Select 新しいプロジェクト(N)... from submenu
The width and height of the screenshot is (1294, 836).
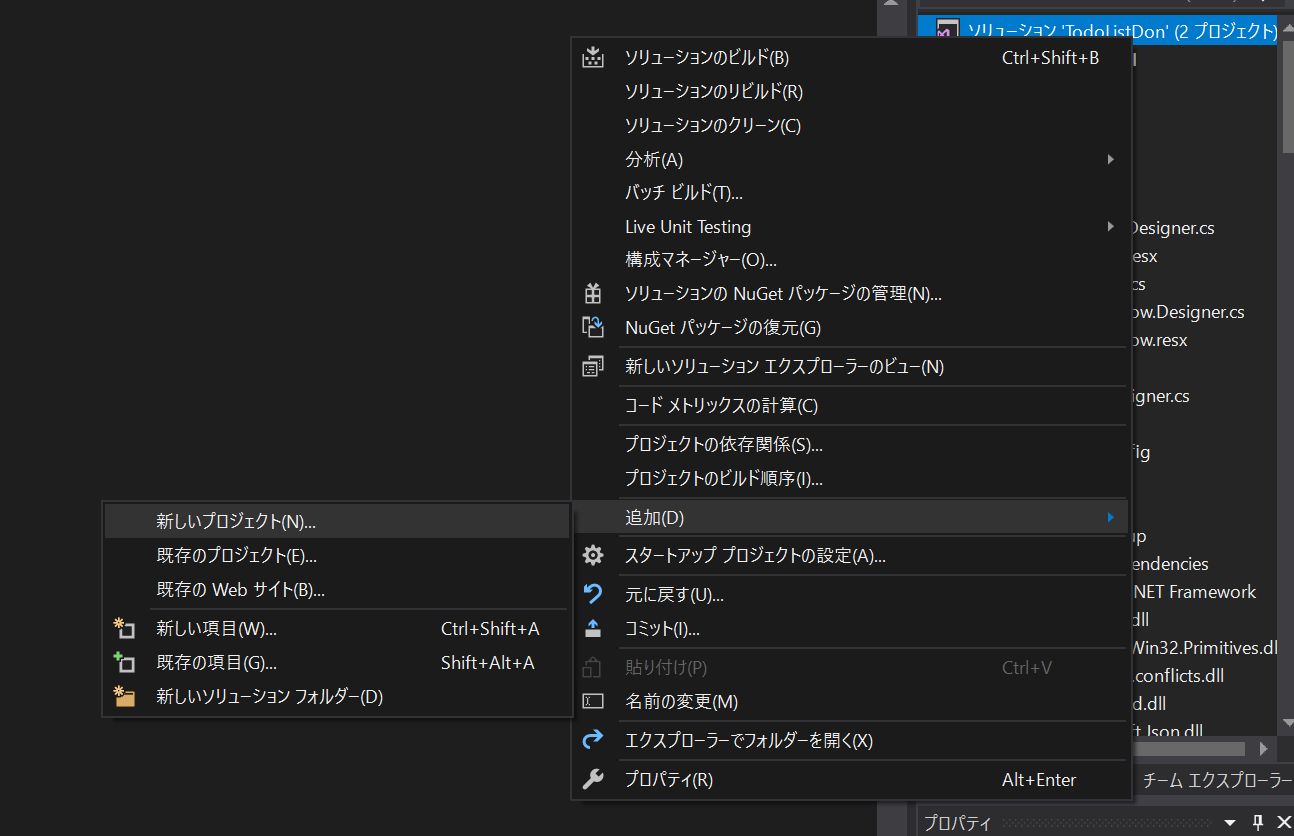coord(236,521)
